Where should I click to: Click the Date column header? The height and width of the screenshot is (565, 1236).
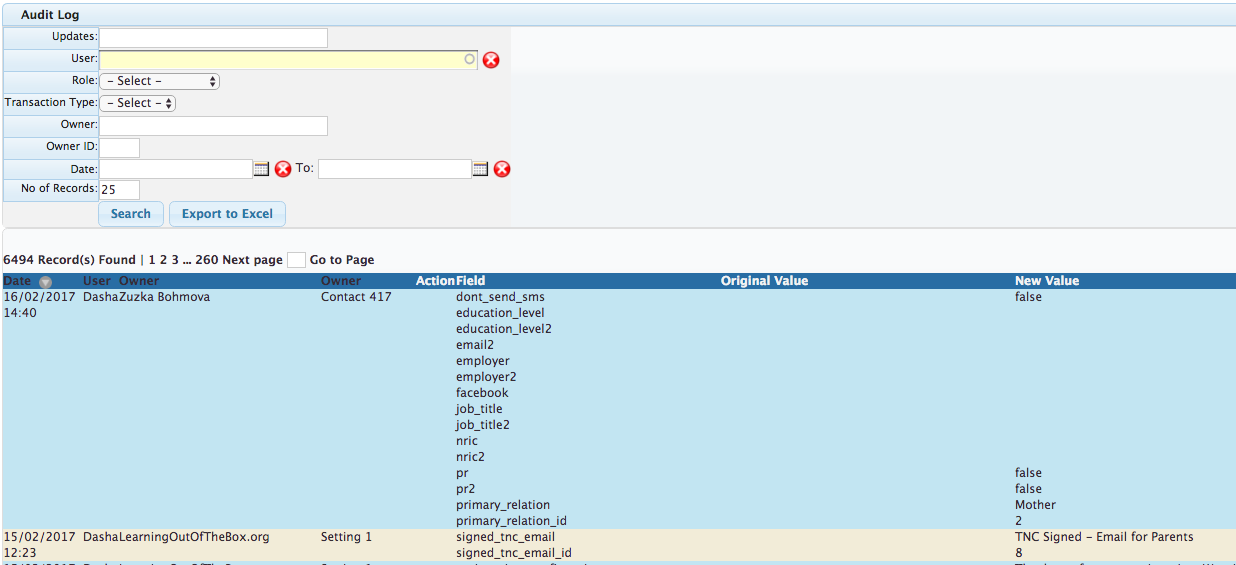click(x=17, y=281)
